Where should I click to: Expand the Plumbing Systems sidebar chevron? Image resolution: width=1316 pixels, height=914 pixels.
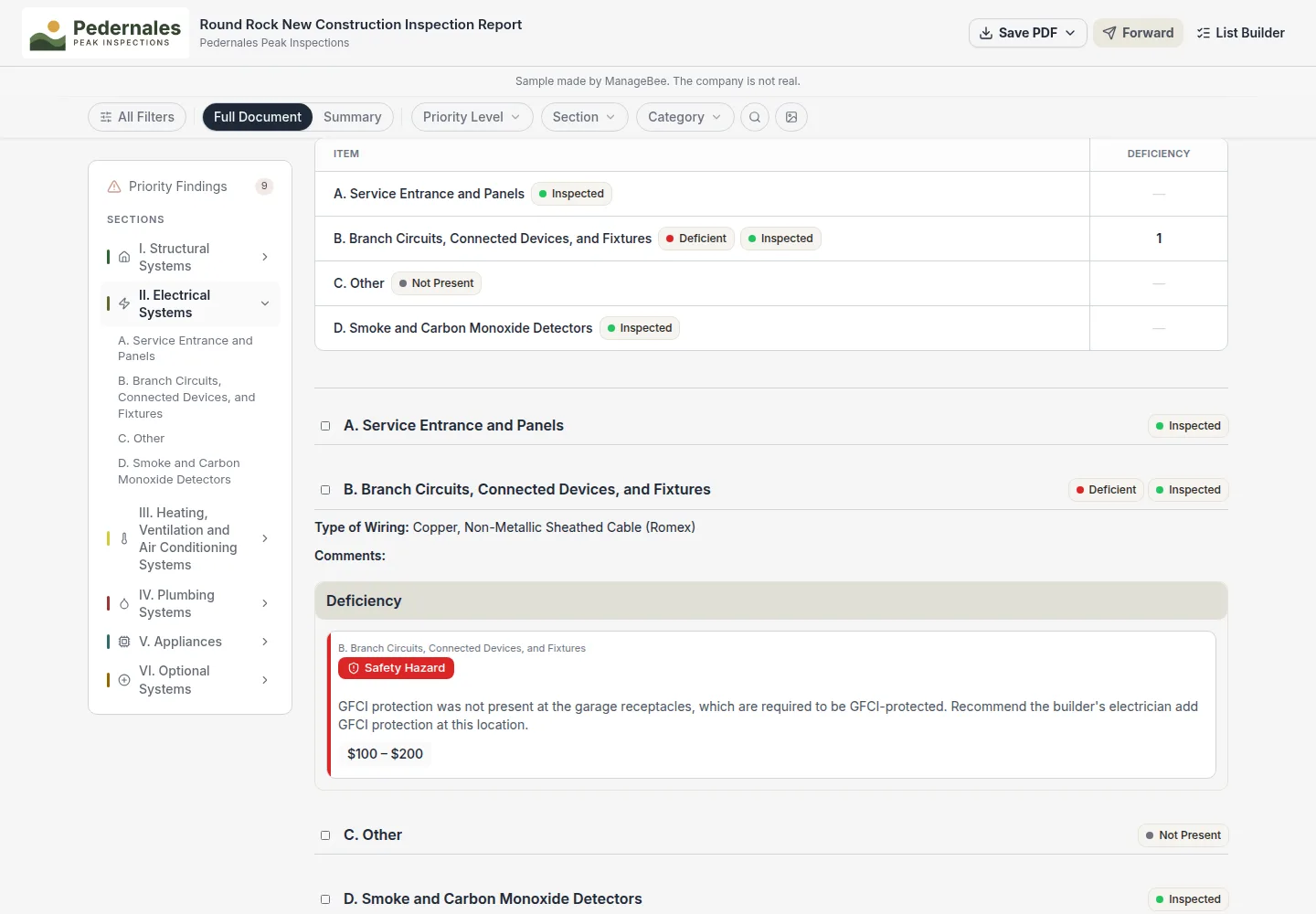[265, 603]
